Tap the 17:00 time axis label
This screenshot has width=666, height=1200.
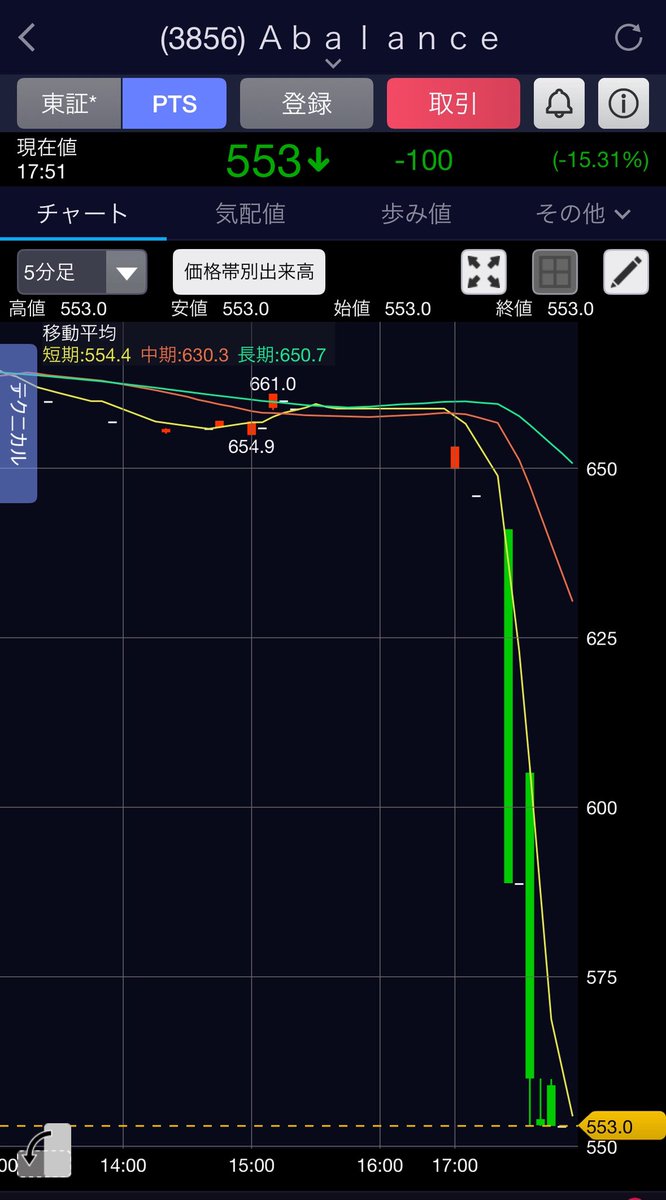click(x=455, y=1166)
